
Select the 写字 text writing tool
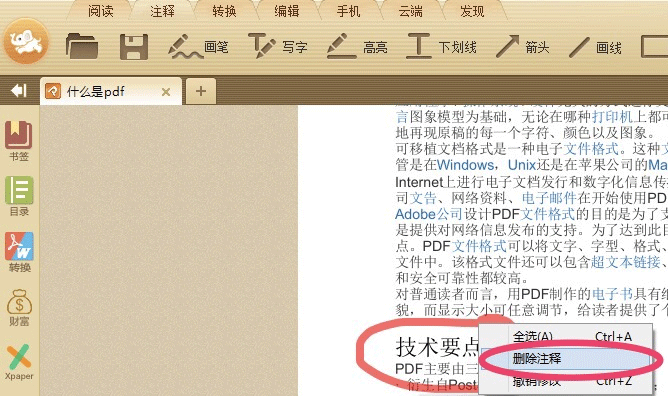[x=278, y=46]
